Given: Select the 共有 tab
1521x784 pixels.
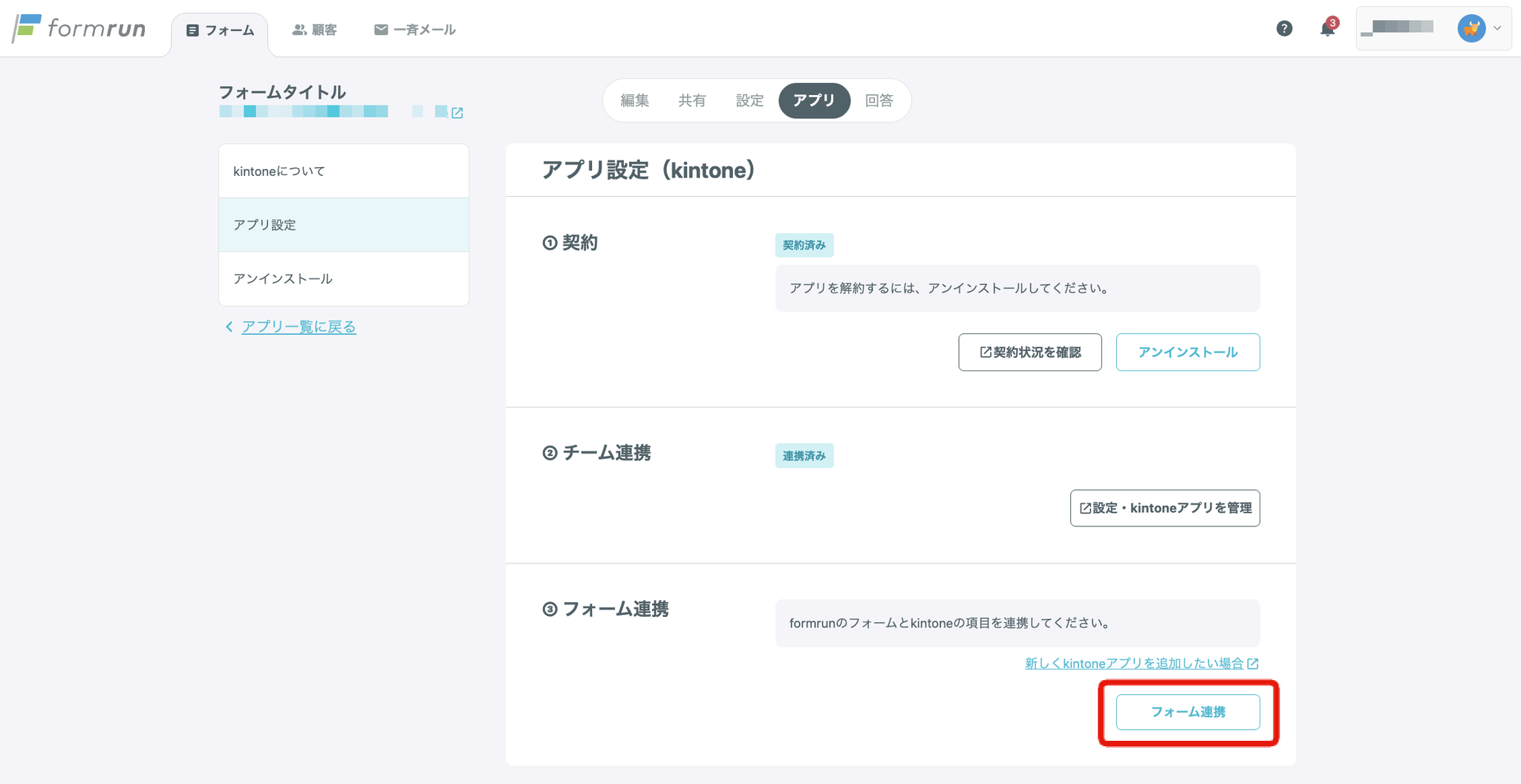Looking at the screenshot, I should [692, 100].
